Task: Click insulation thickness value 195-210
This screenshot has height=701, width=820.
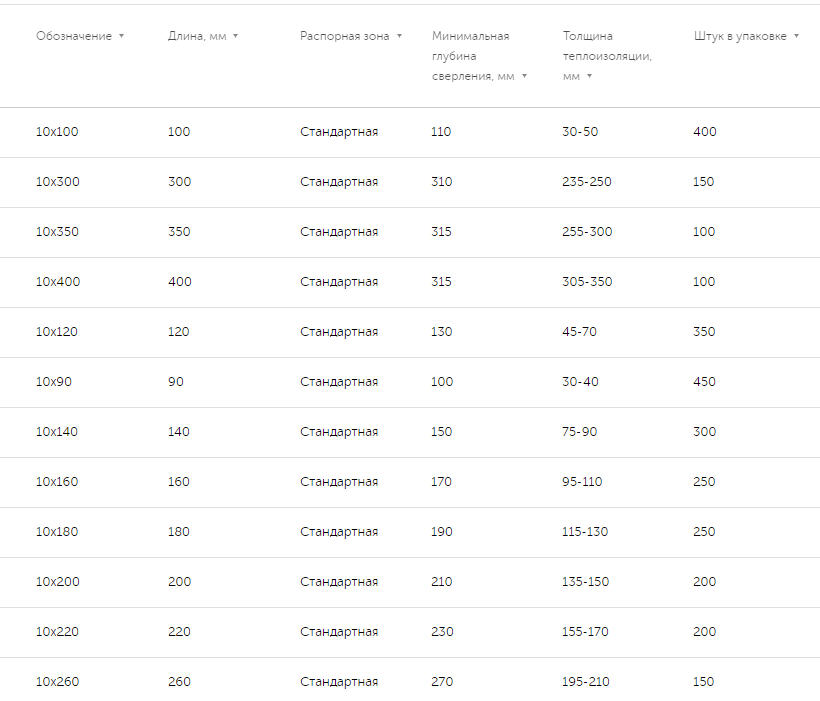Action: [x=587, y=682]
